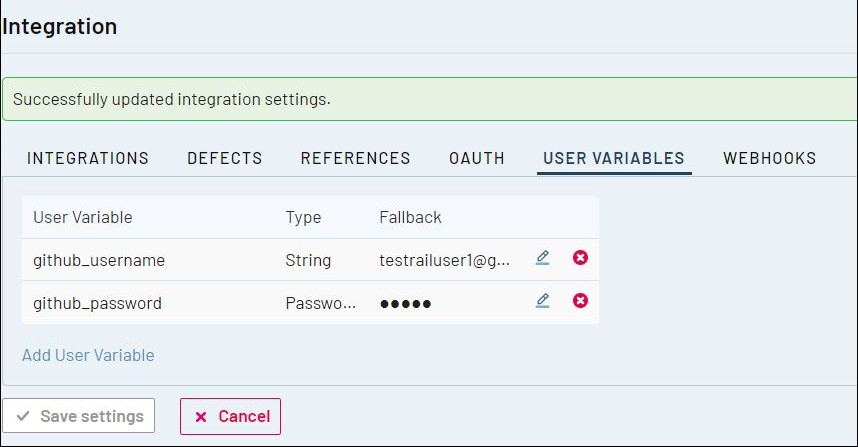The image size is (858, 447).
Task: Edit the github_username variable
Action: click(542, 258)
